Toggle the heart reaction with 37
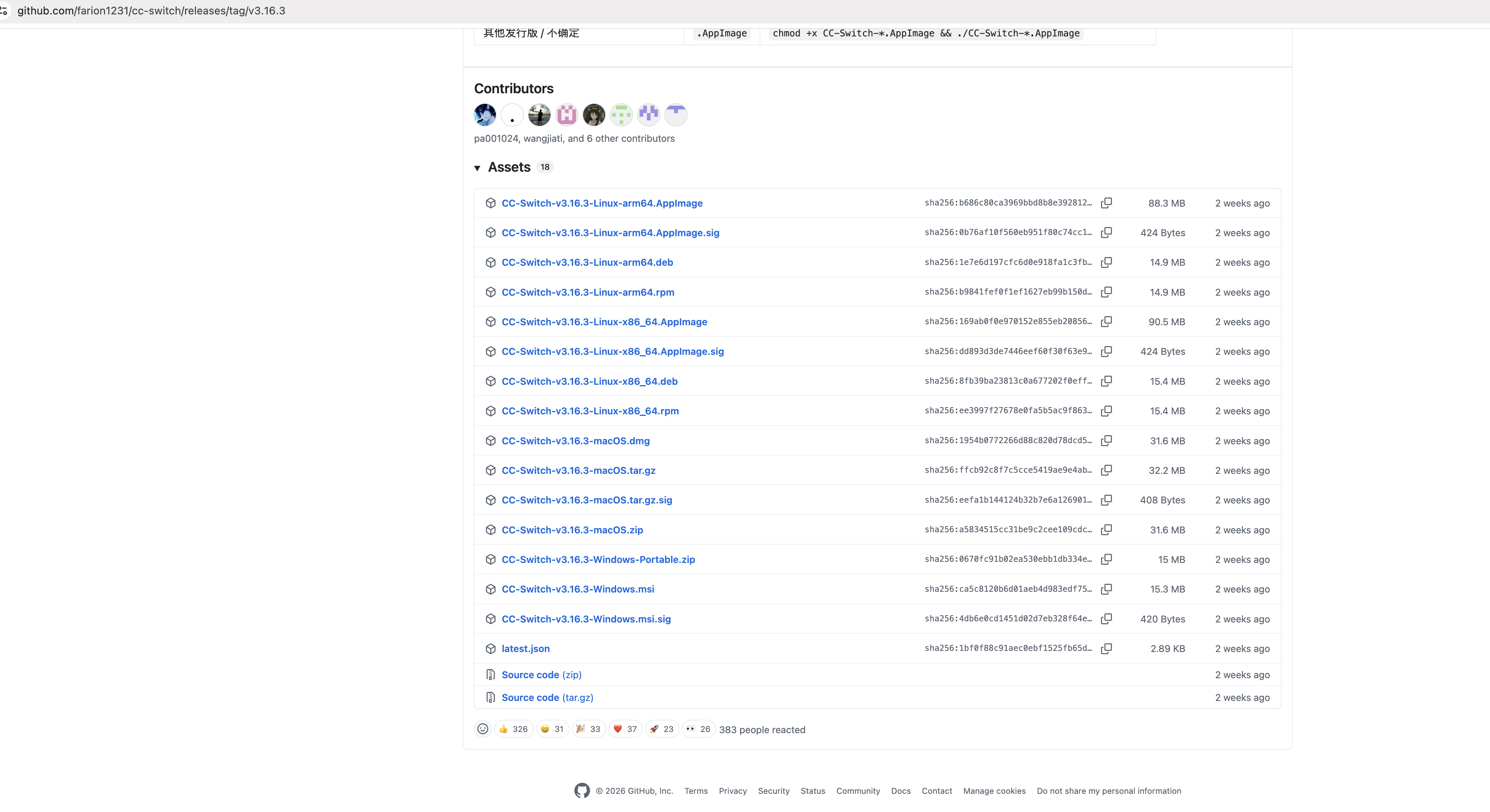Screen dimensions: 1490x812 coord(625,729)
